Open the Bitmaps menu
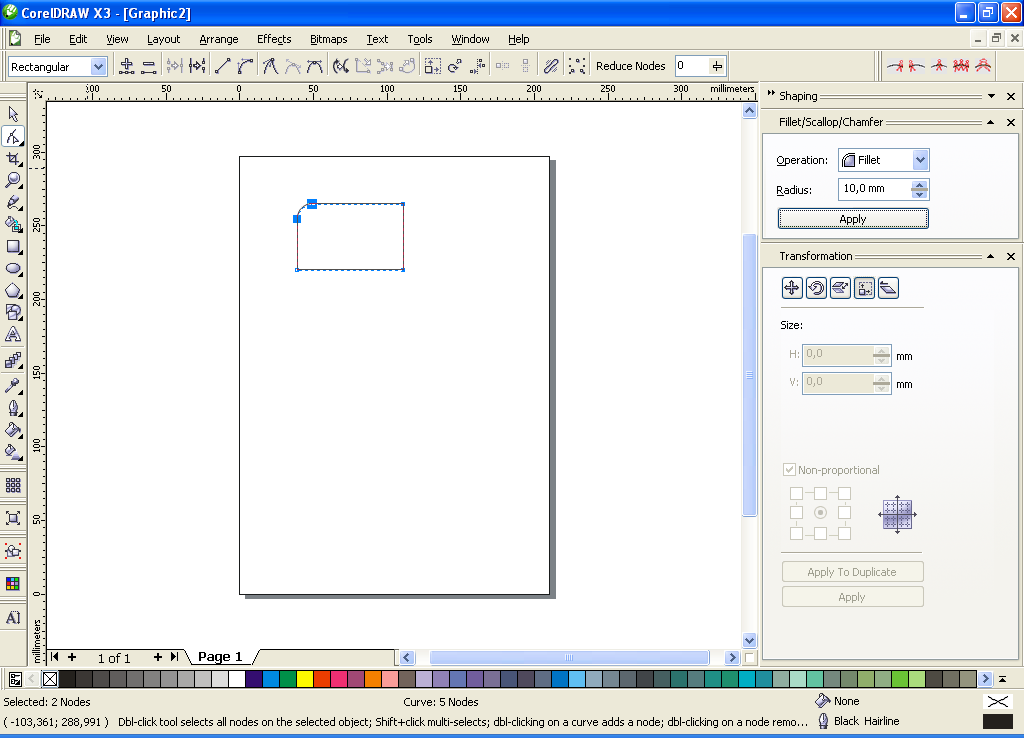 (x=328, y=39)
